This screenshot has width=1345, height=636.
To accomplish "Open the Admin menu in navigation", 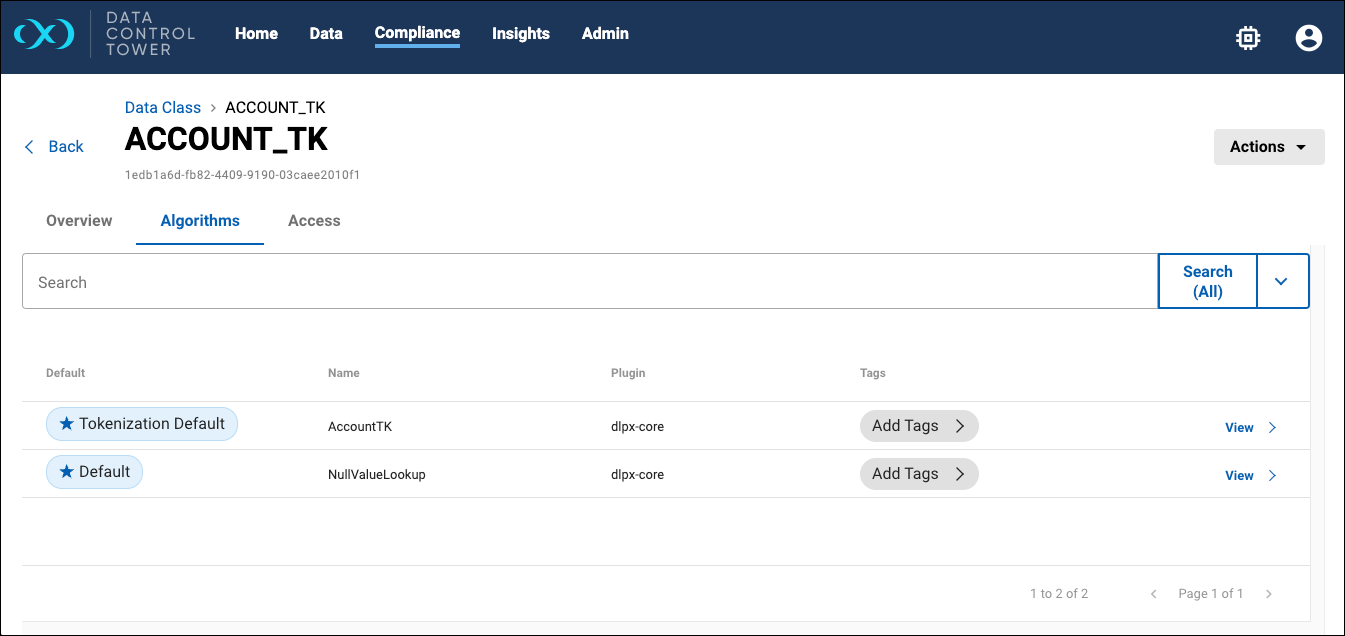I will [605, 34].
